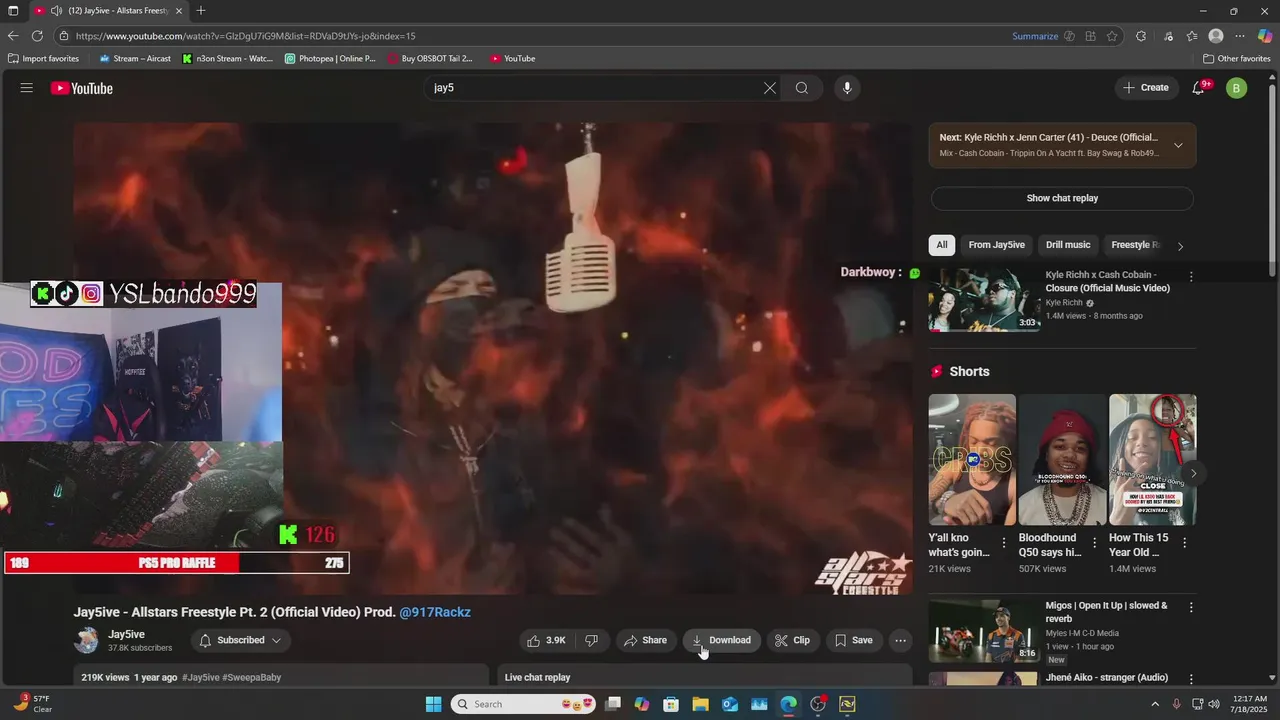Run search with the magnifier button
The width and height of the screenshot is (1280, 720).
click(x=802, y=88)
